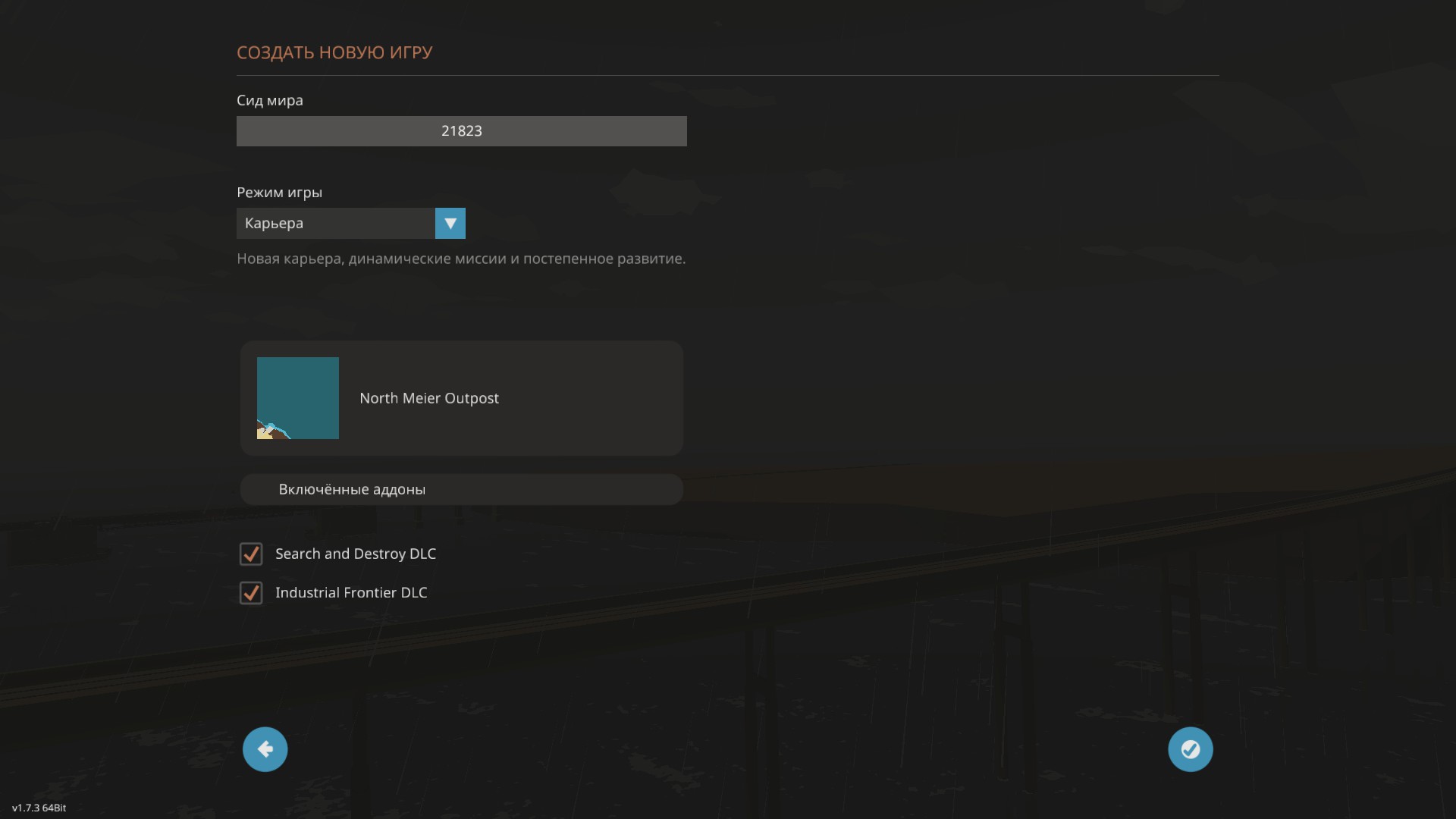The height and width of the screenshot is (819, 1456).
Task: Click the Industrial Frontier DLC label
Action: 351,592
